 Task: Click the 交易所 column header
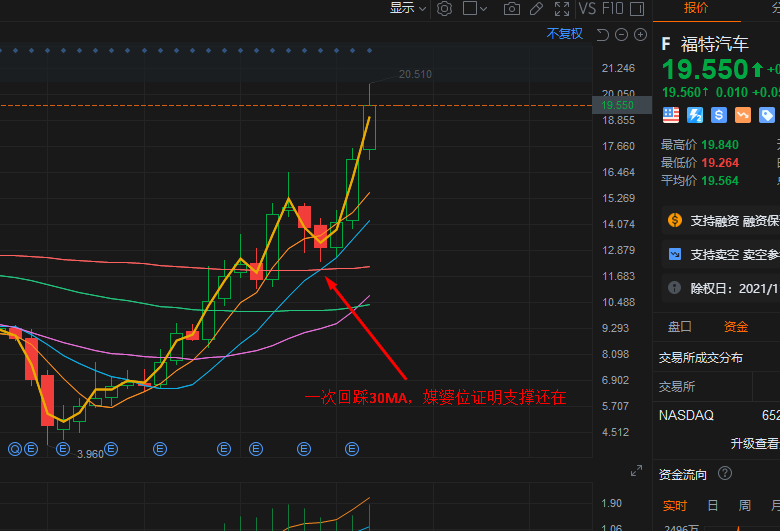click(x=677, y=387)
